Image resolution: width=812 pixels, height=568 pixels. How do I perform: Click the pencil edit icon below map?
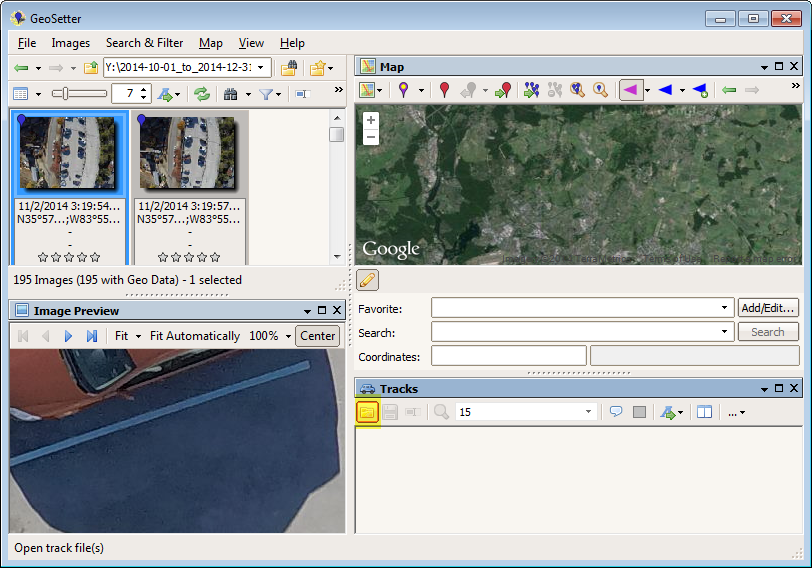click(367, 280)
